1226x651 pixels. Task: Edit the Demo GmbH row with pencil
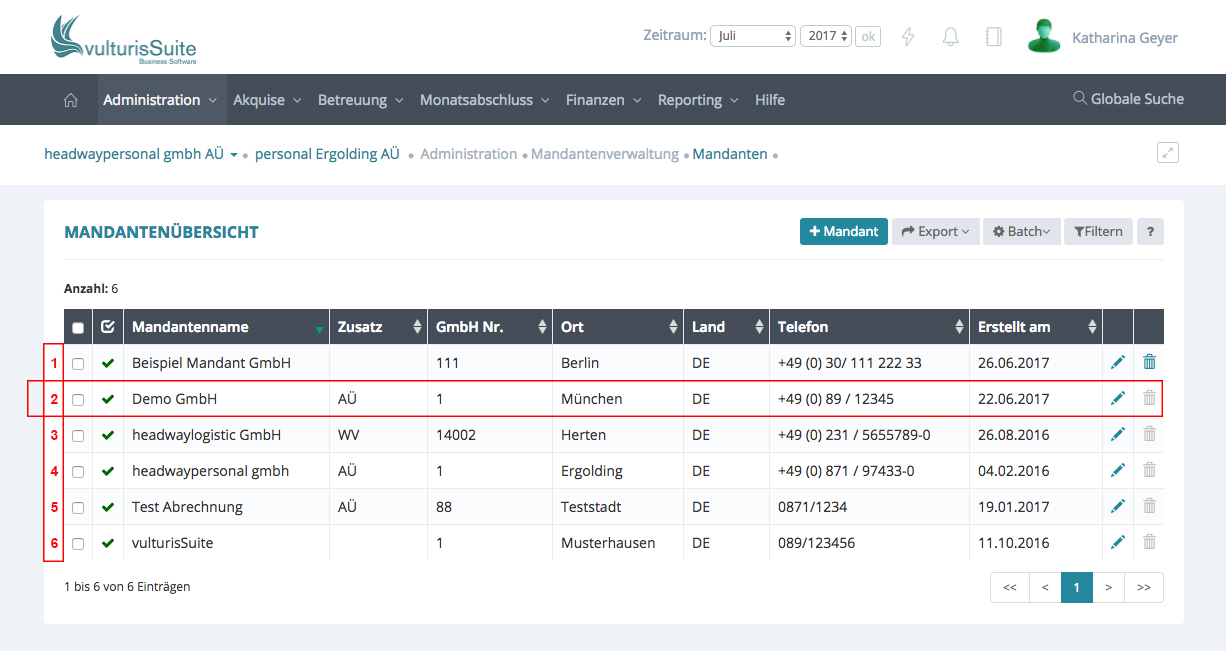click(1118, 398)
